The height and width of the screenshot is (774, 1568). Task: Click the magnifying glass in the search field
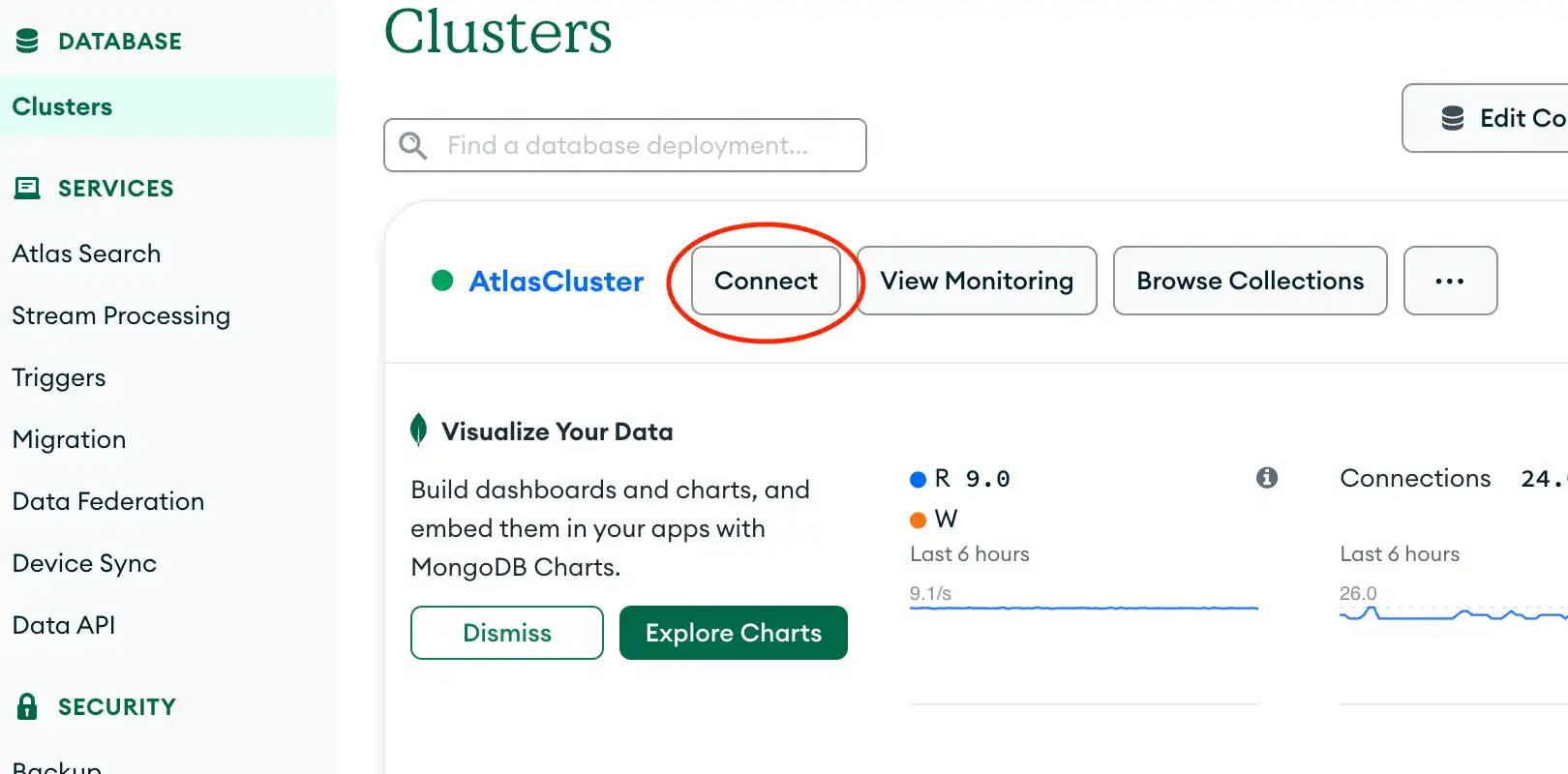(413, 145)
